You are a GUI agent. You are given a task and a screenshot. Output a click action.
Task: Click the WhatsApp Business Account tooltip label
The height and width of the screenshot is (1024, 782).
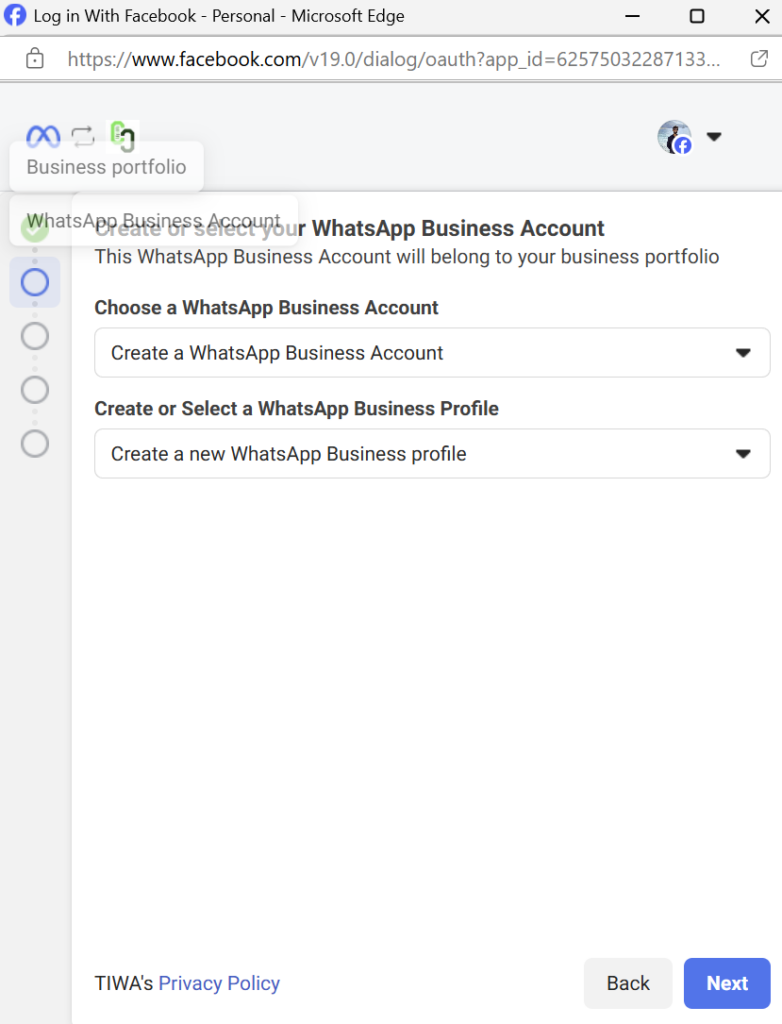pyautogui.click(x=154, y=220)
